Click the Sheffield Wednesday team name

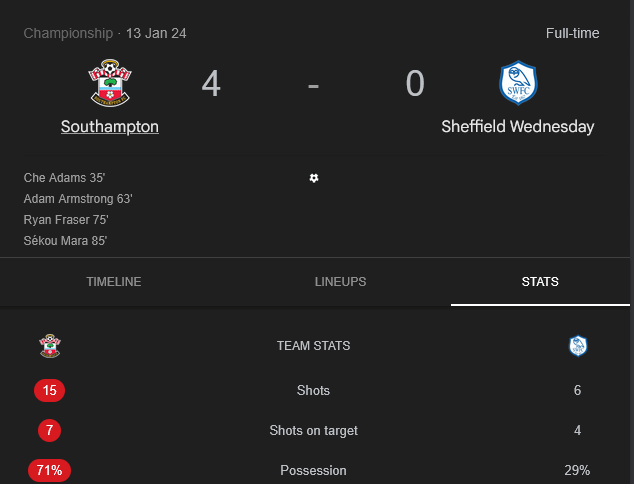518,127
